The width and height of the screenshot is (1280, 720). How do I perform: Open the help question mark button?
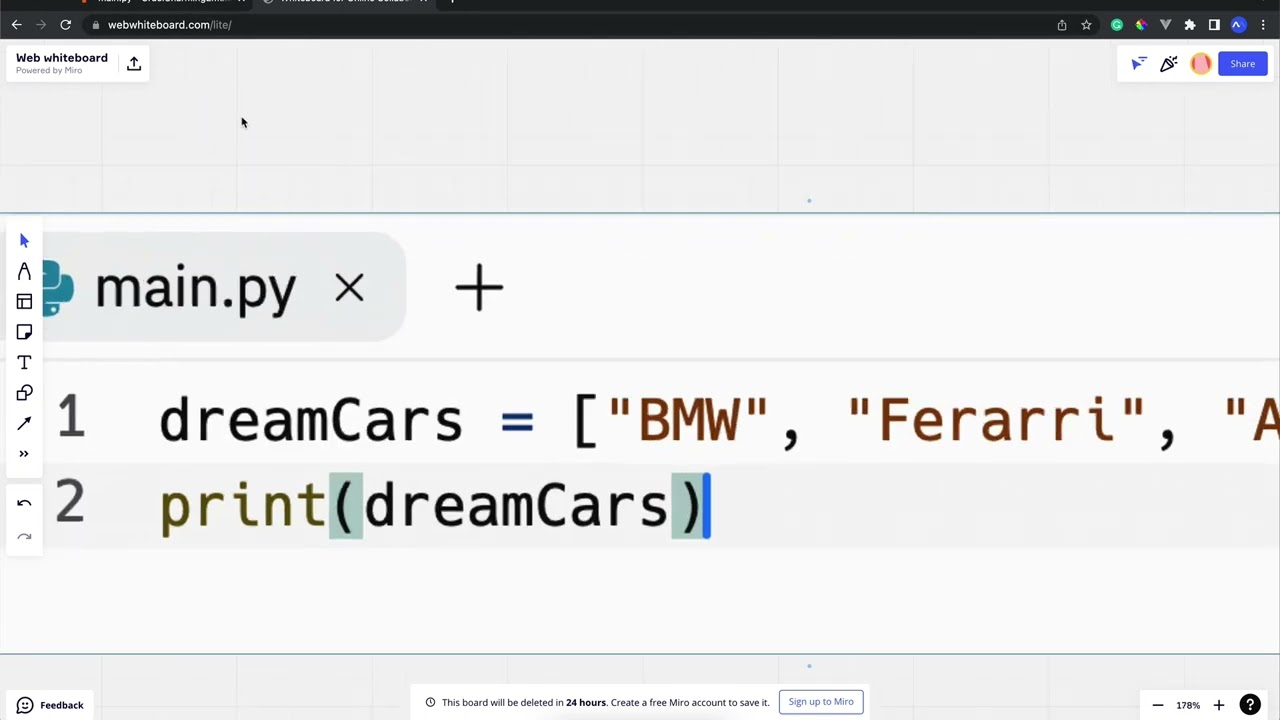point(1250,705)
